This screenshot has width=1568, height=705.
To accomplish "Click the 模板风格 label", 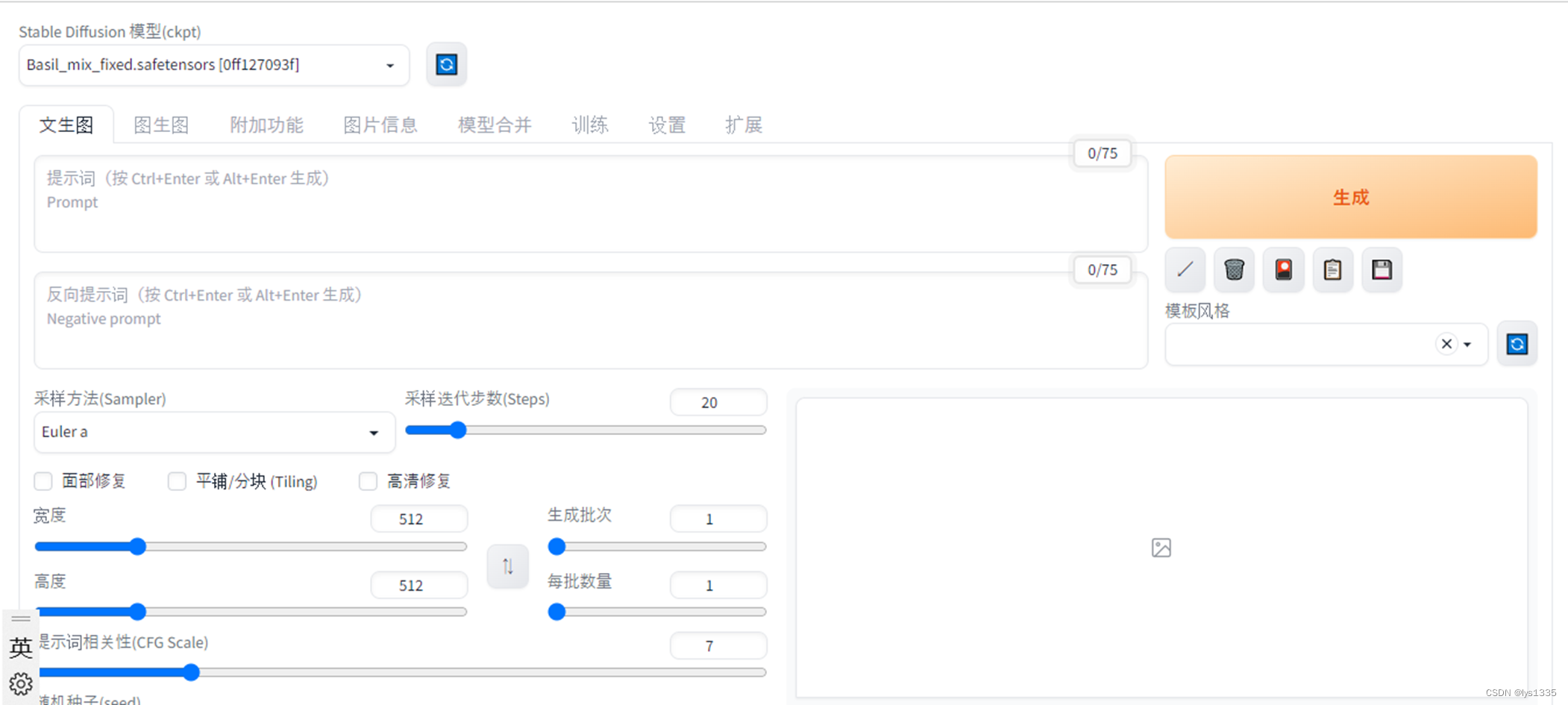I will 1197,310.
